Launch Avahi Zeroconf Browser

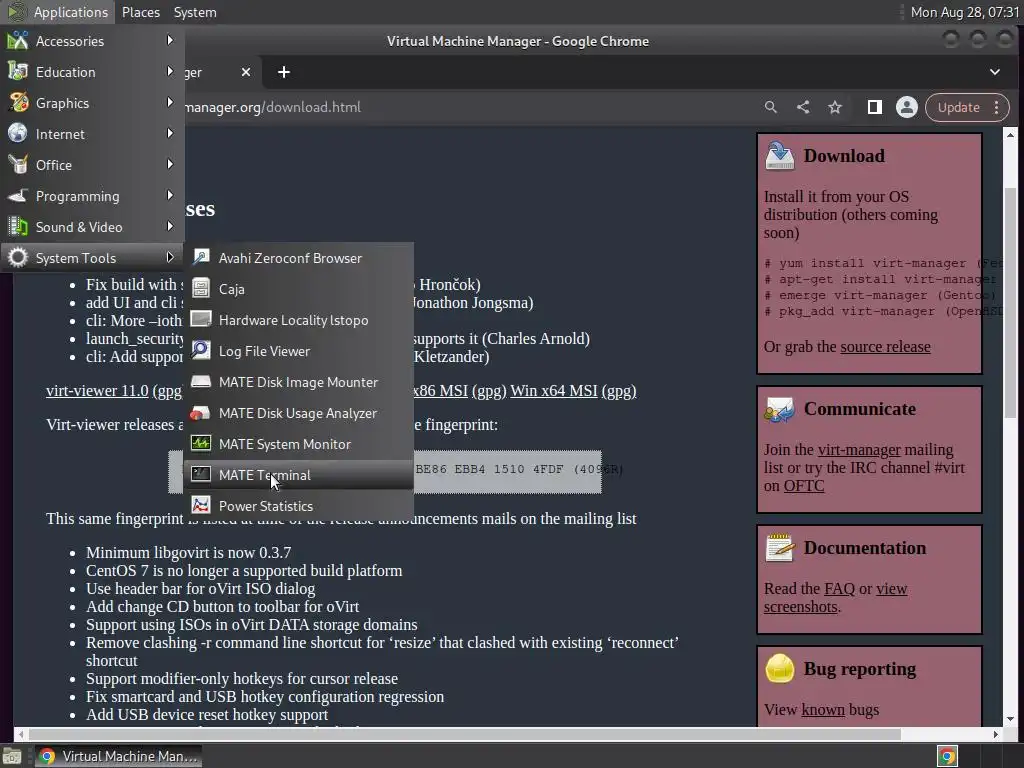click(x=298, y=258)
